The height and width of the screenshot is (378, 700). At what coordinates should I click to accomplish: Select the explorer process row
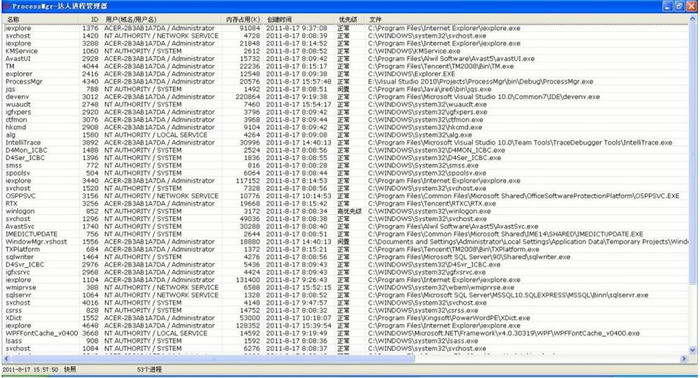pyautogui.click(x=346, y=74)
